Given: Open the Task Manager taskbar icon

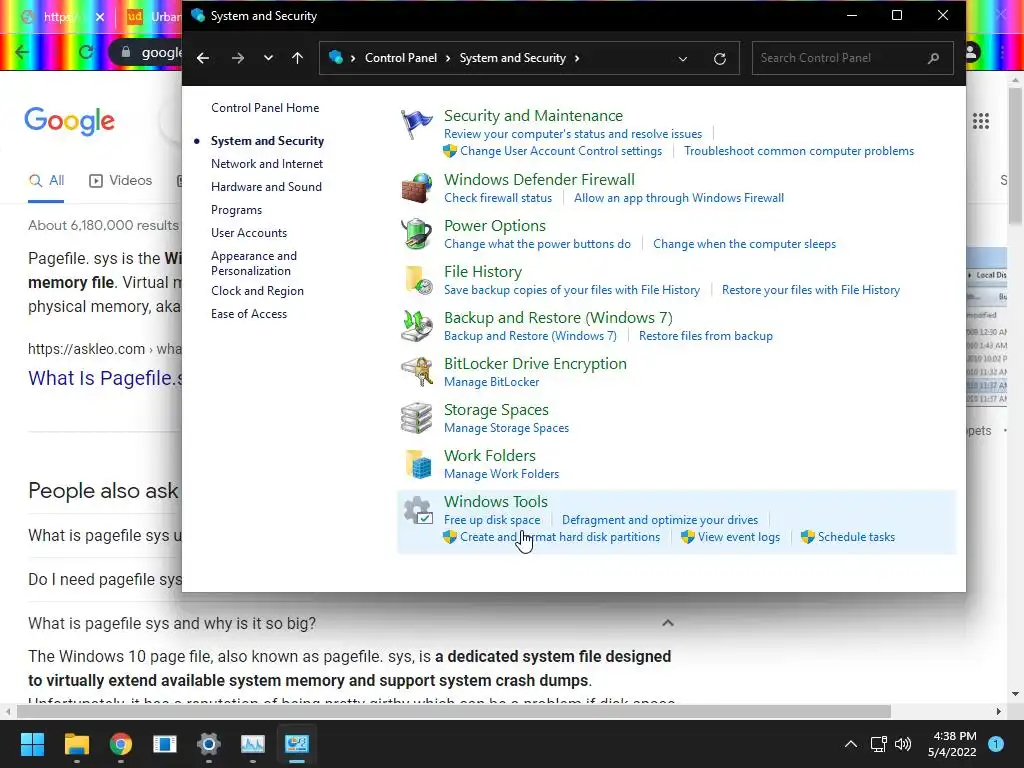Looking at the screenshot, I should tap(253, 744).
